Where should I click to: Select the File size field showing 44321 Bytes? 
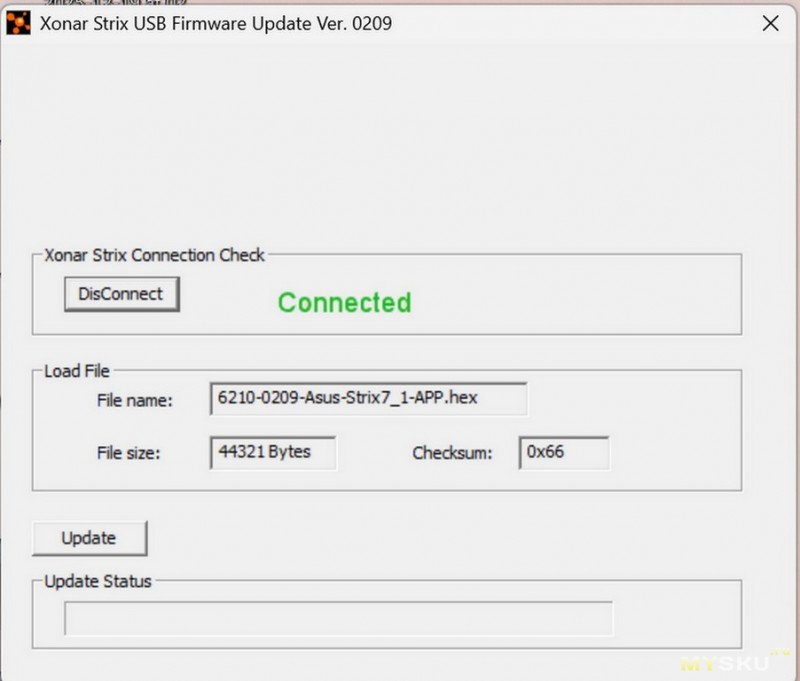click(273, 452)
